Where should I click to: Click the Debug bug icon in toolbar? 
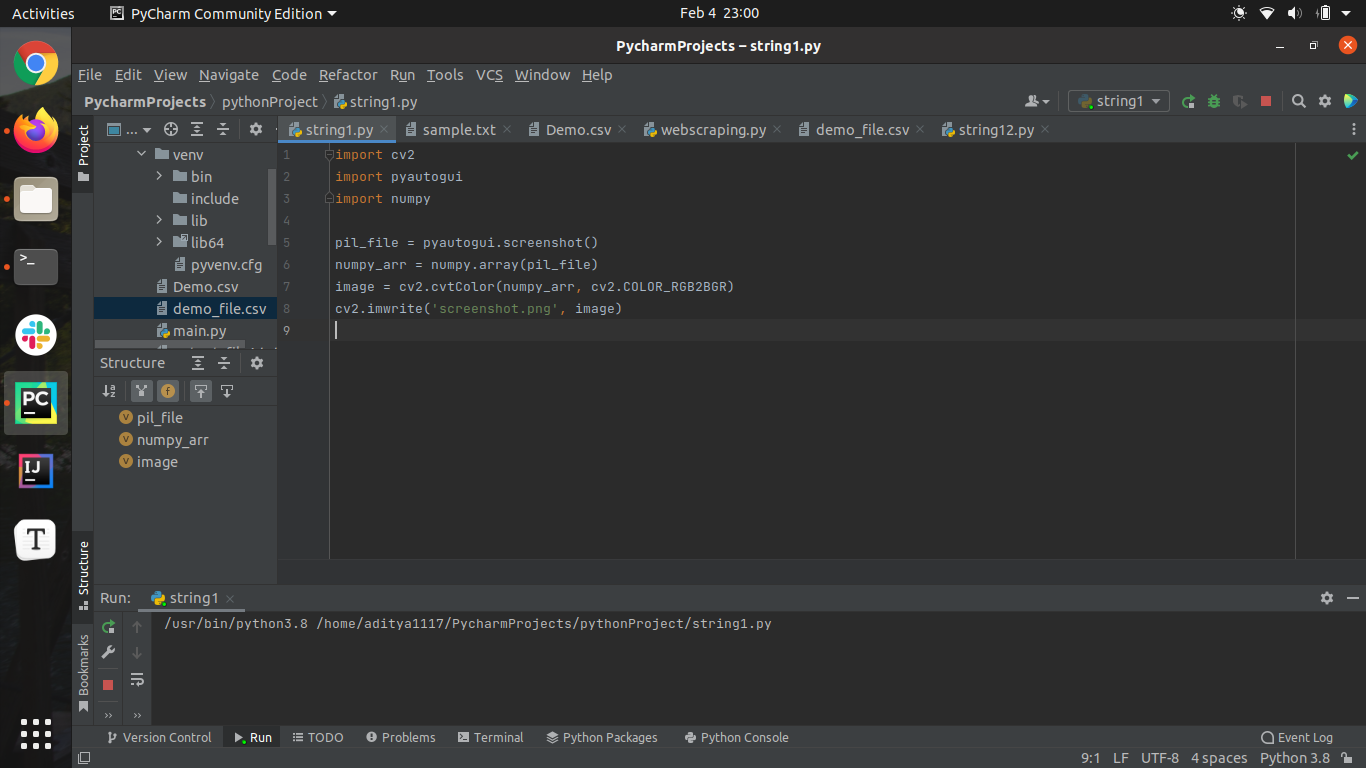click(x=1214, y=101)
